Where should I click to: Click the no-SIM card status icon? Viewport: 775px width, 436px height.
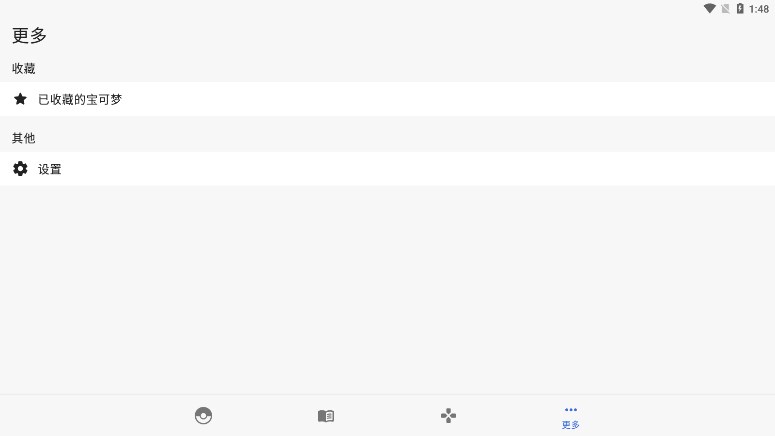(x=725, y=9)
